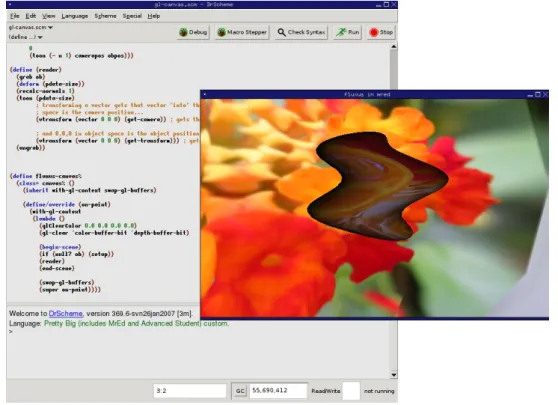Image resolution: width=558 pixels, height=405 pixels.
Task: Open the File menu
Action: pyautogui.click(x=15, y=16)
